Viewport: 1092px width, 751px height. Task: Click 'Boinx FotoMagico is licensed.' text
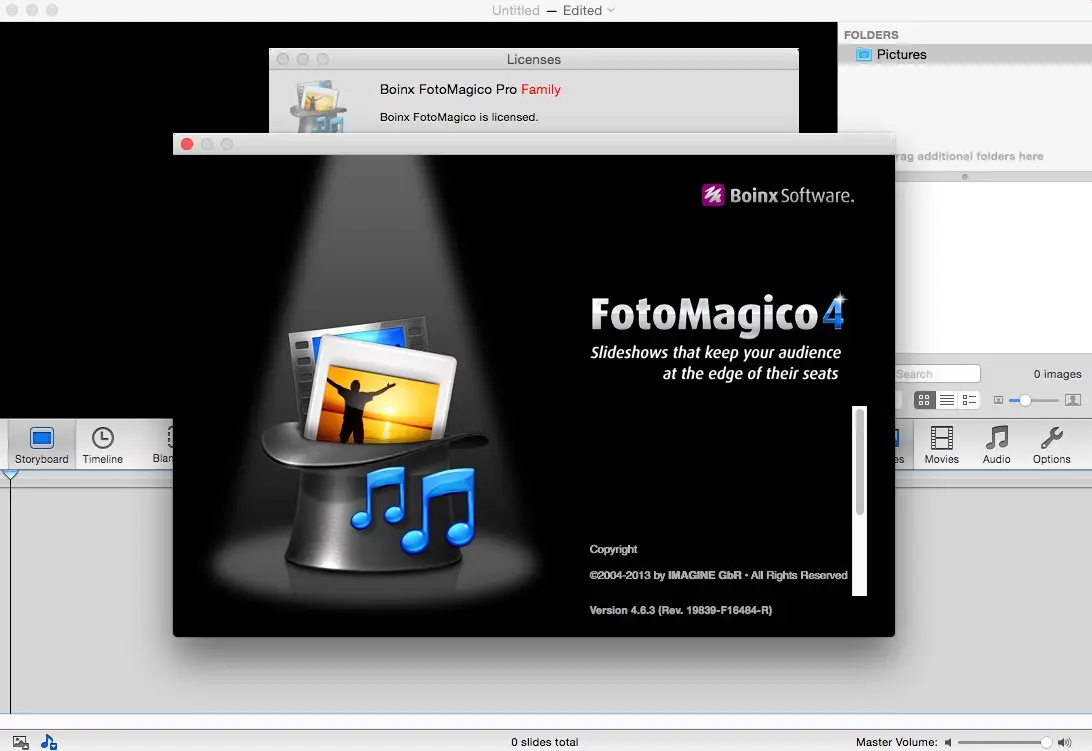pos(459,117)
